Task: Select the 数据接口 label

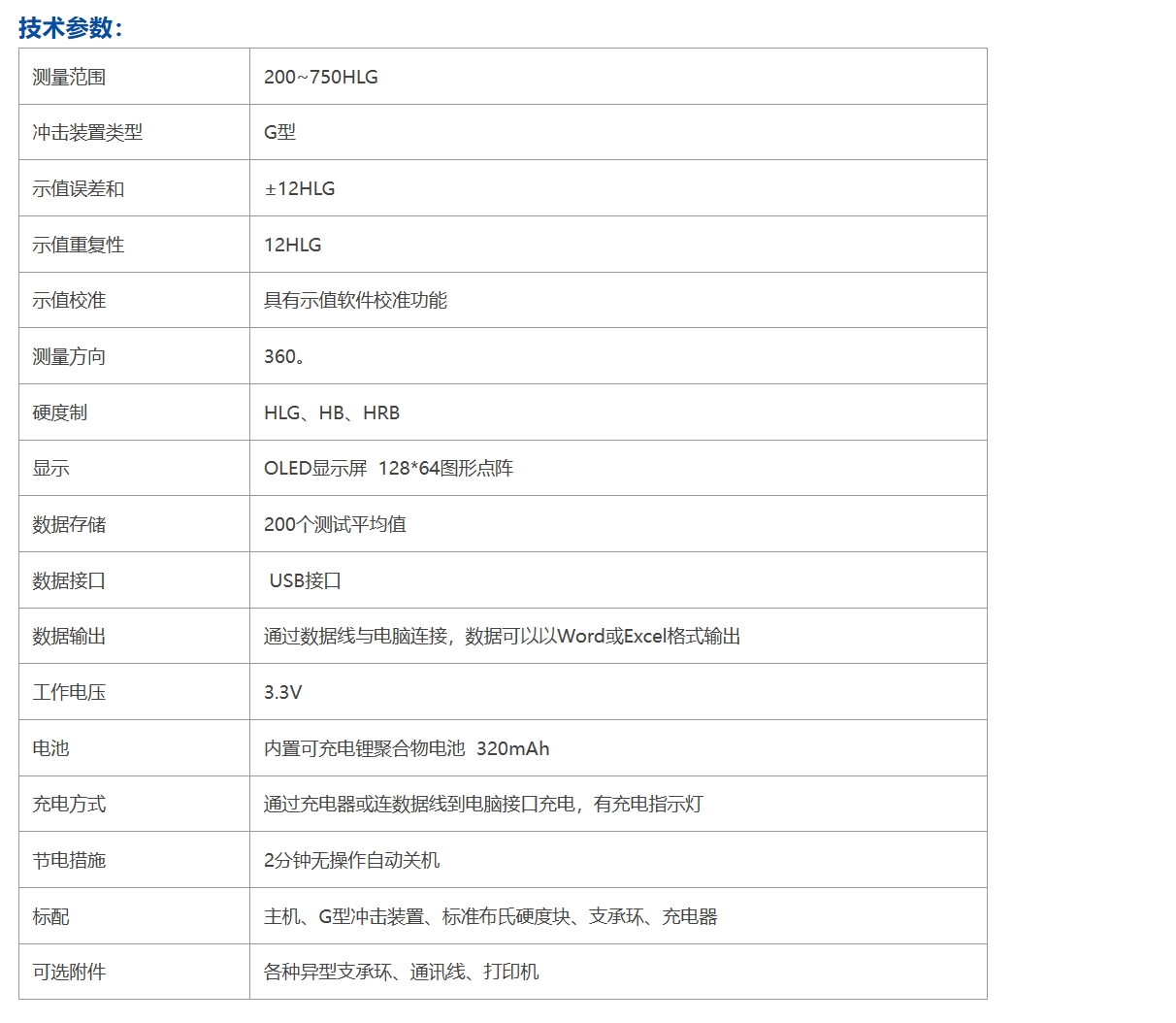Action: click(69, 581)
